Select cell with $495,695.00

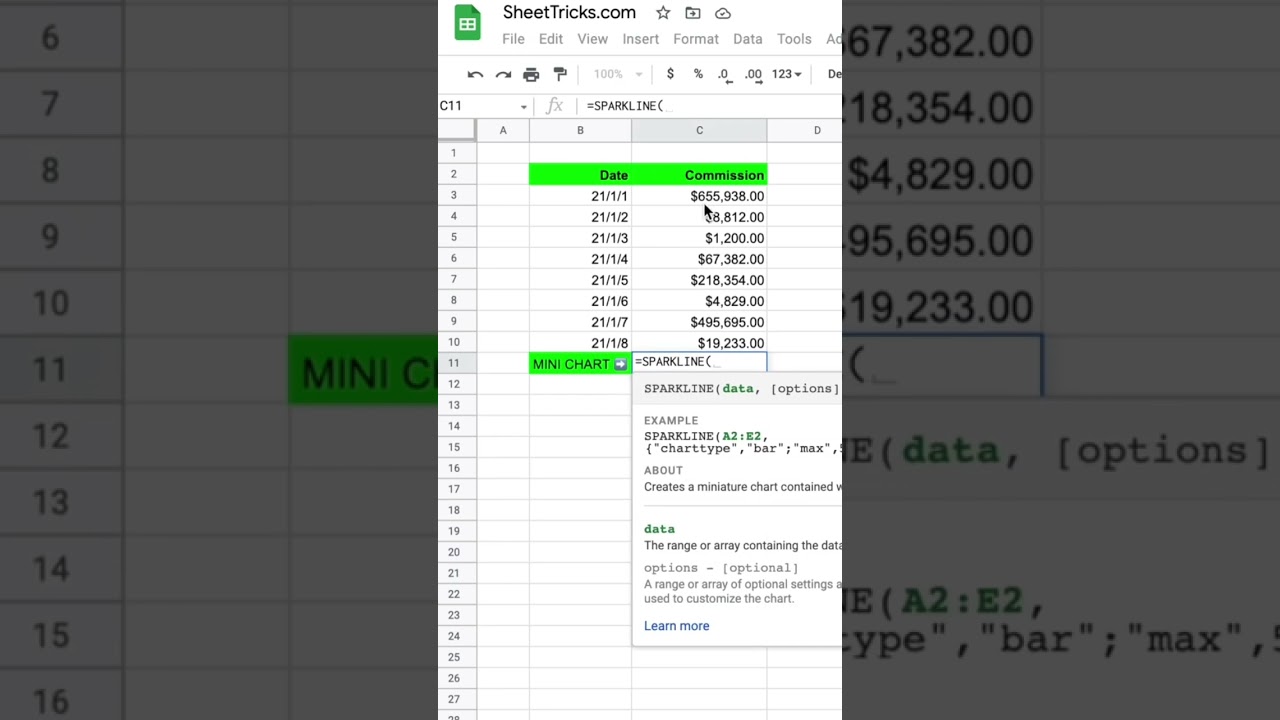[x=699, y=322]
